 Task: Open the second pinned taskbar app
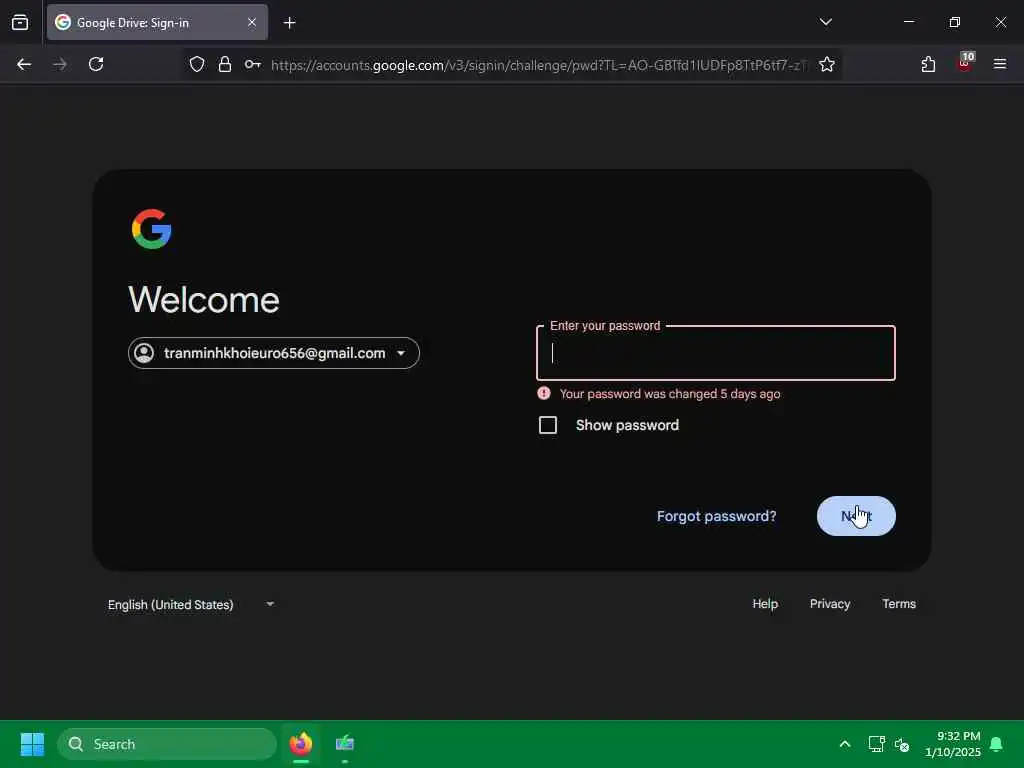(345, 744)
